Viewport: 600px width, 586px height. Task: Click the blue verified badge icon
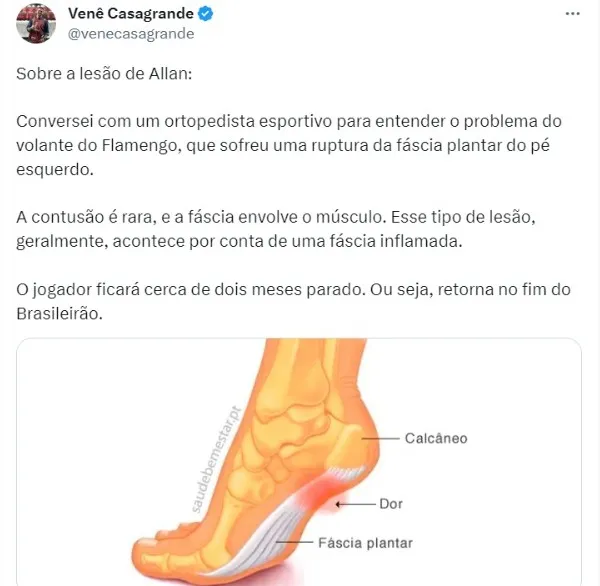(x=205, y=14)
